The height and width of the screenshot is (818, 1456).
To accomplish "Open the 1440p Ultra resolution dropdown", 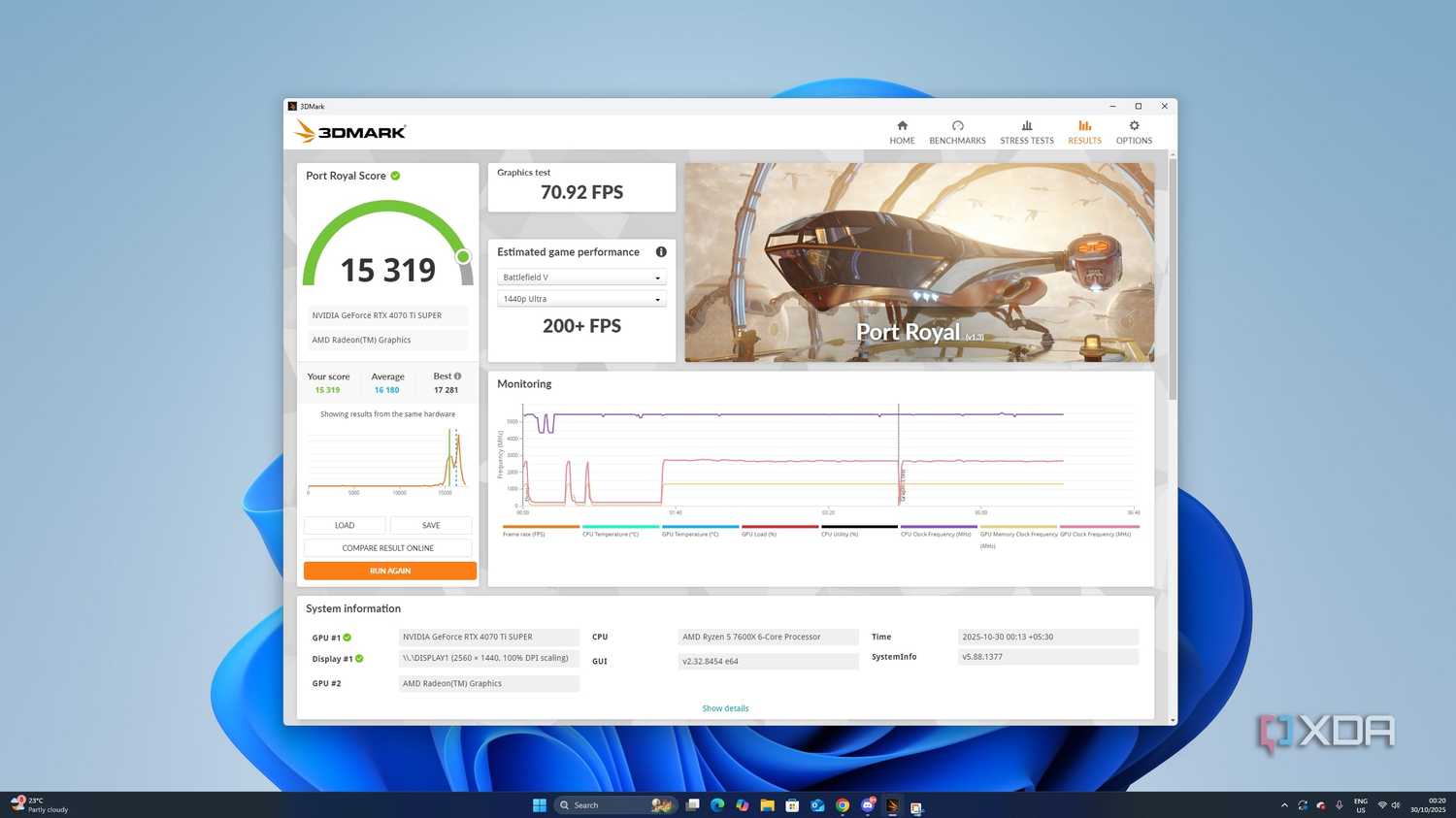I will click(581, 299).
